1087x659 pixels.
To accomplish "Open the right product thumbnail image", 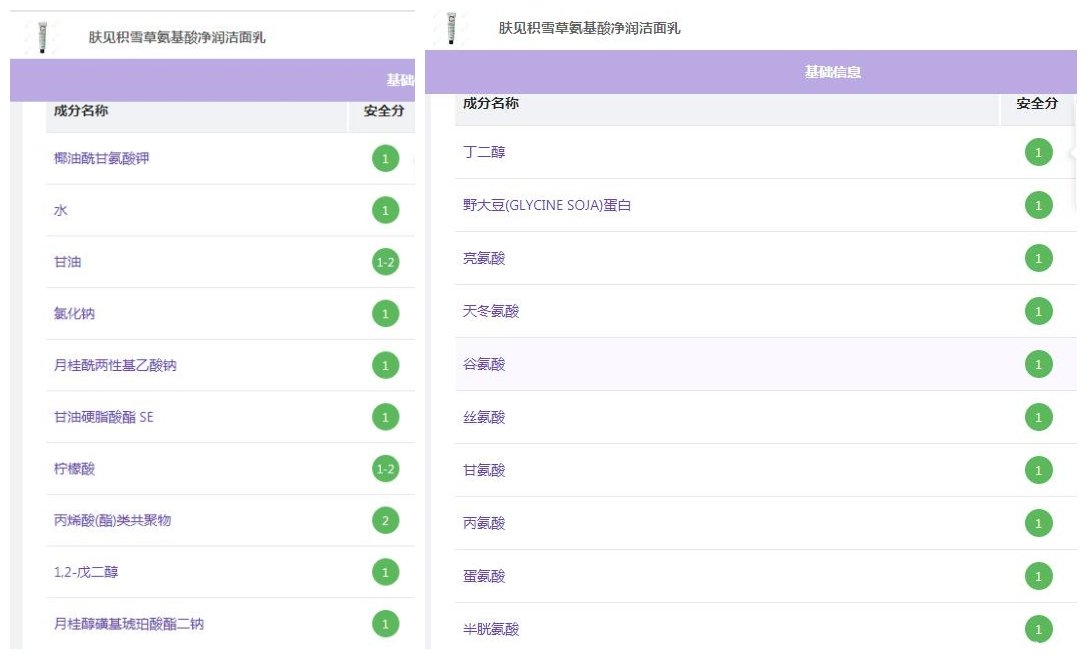I will pyautogui.click(x=452, y=28).
